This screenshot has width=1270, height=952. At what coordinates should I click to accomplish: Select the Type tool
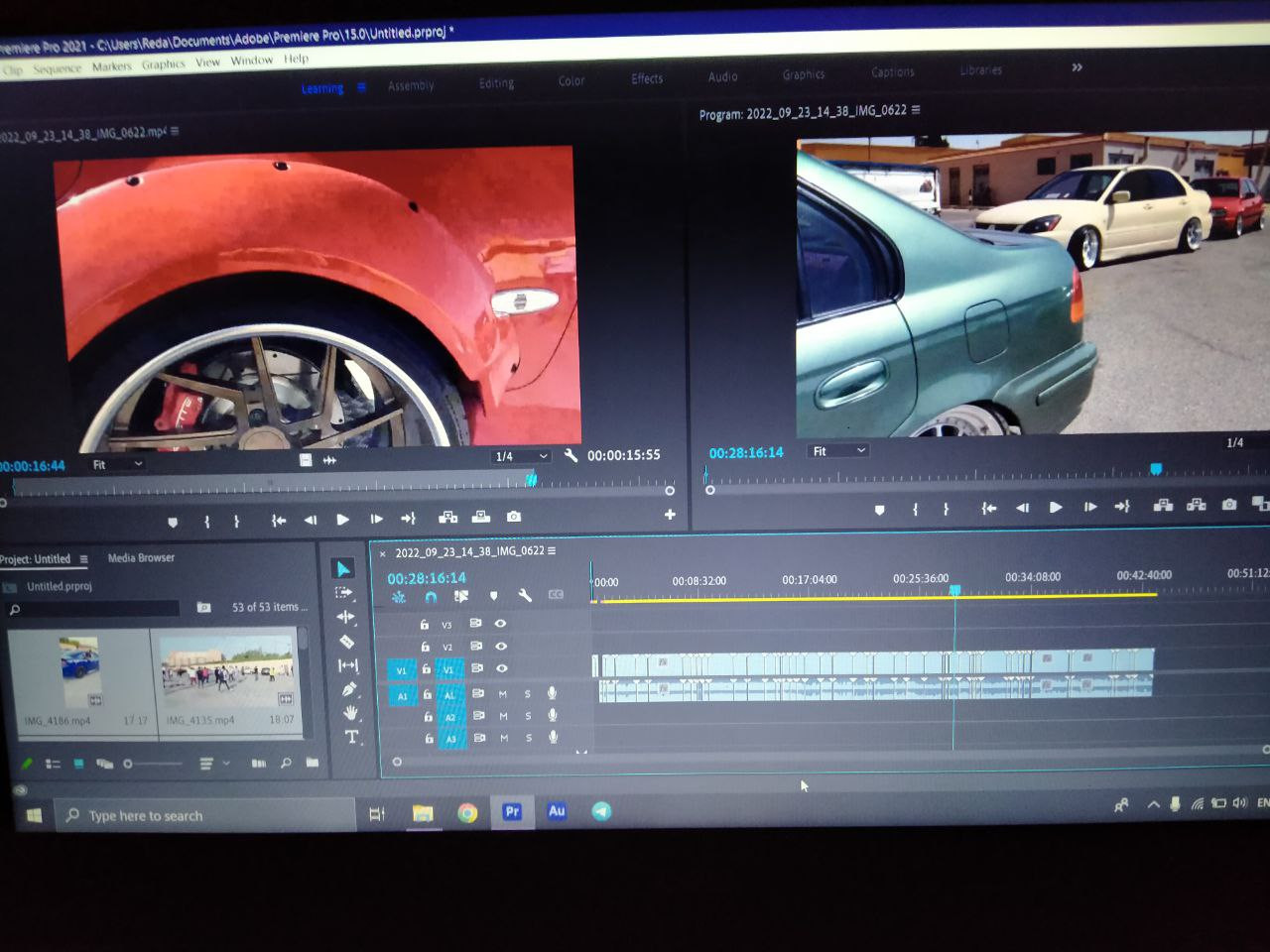351,737
